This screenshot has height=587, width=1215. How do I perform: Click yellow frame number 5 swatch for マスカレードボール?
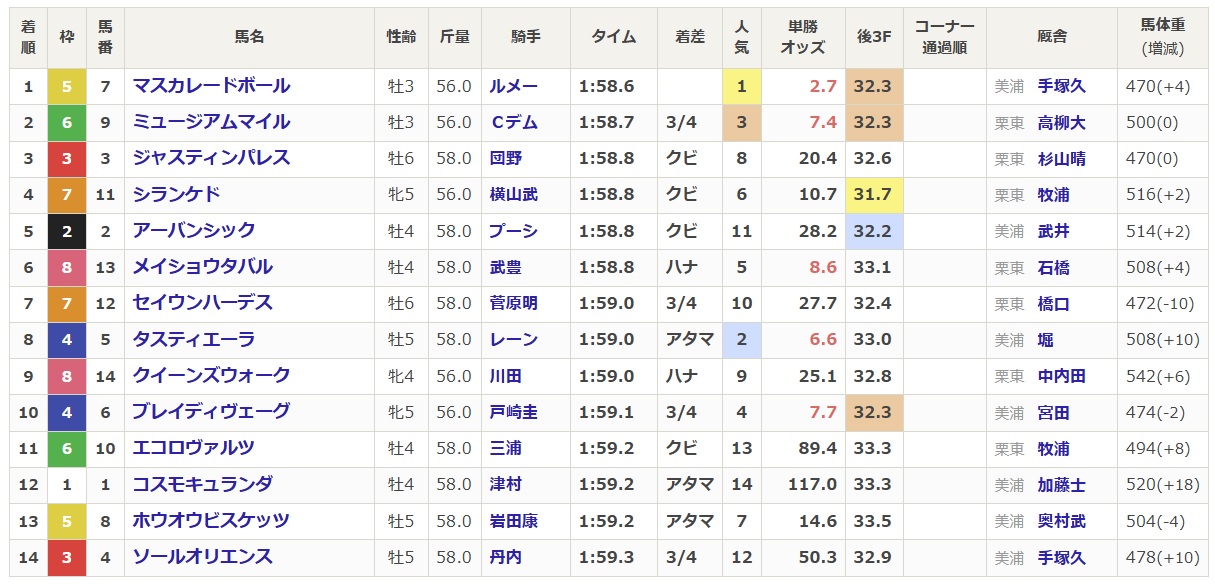[x=67, y=87]
